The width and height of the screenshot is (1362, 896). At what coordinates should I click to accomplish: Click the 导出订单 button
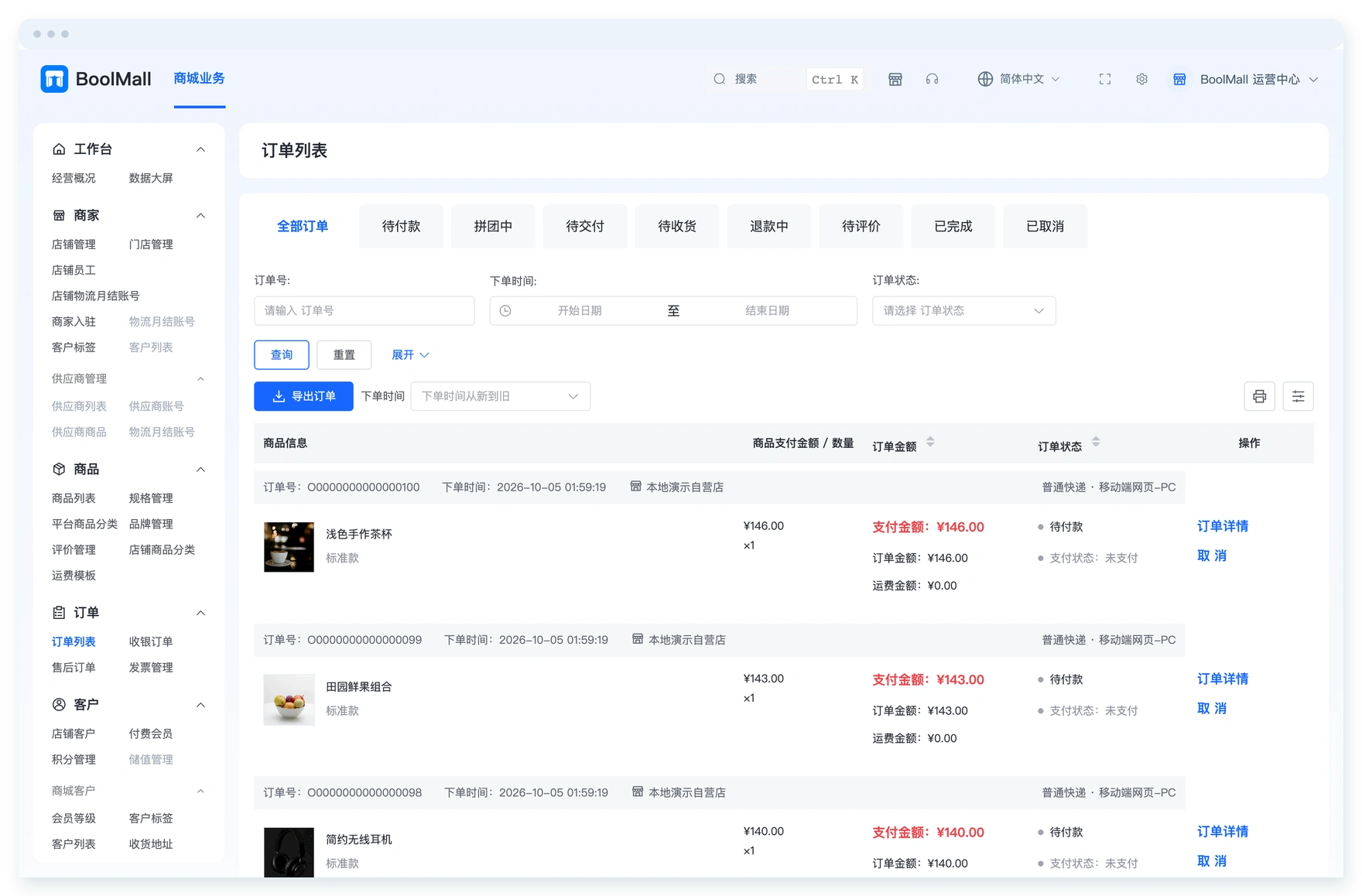[x=303, y=396]
